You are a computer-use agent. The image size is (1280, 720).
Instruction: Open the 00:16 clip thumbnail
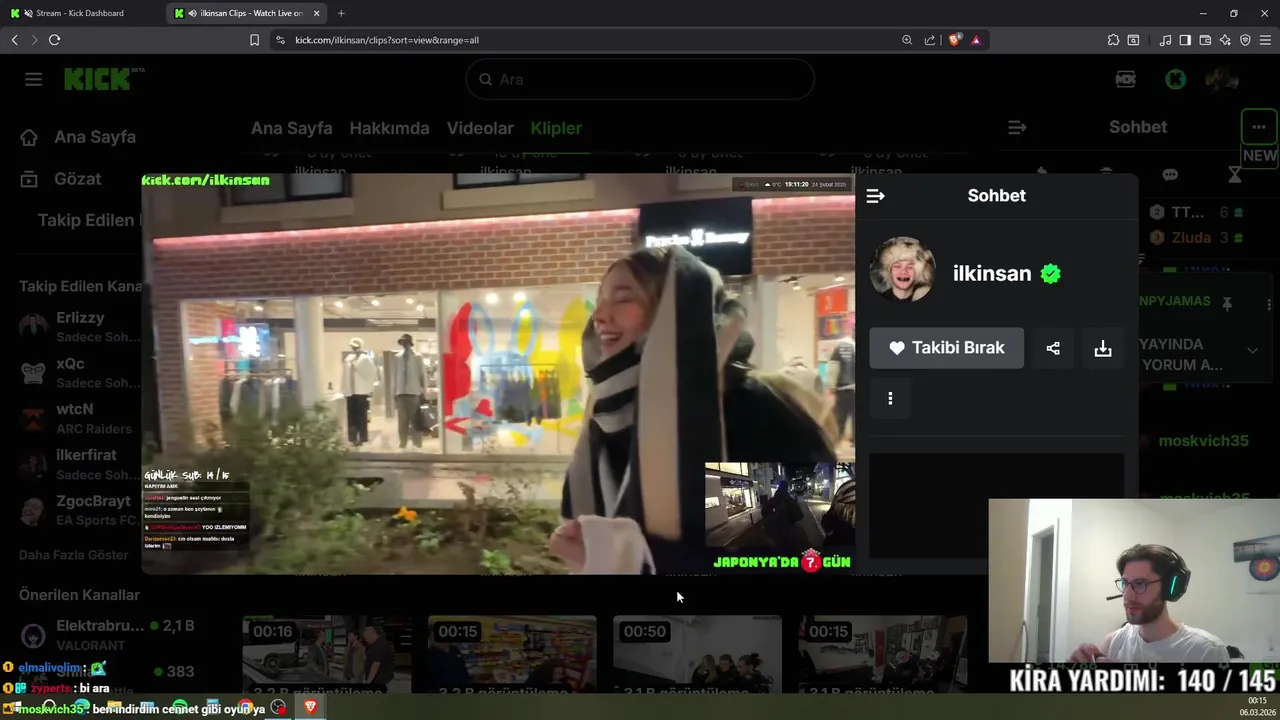click(327, 654)
